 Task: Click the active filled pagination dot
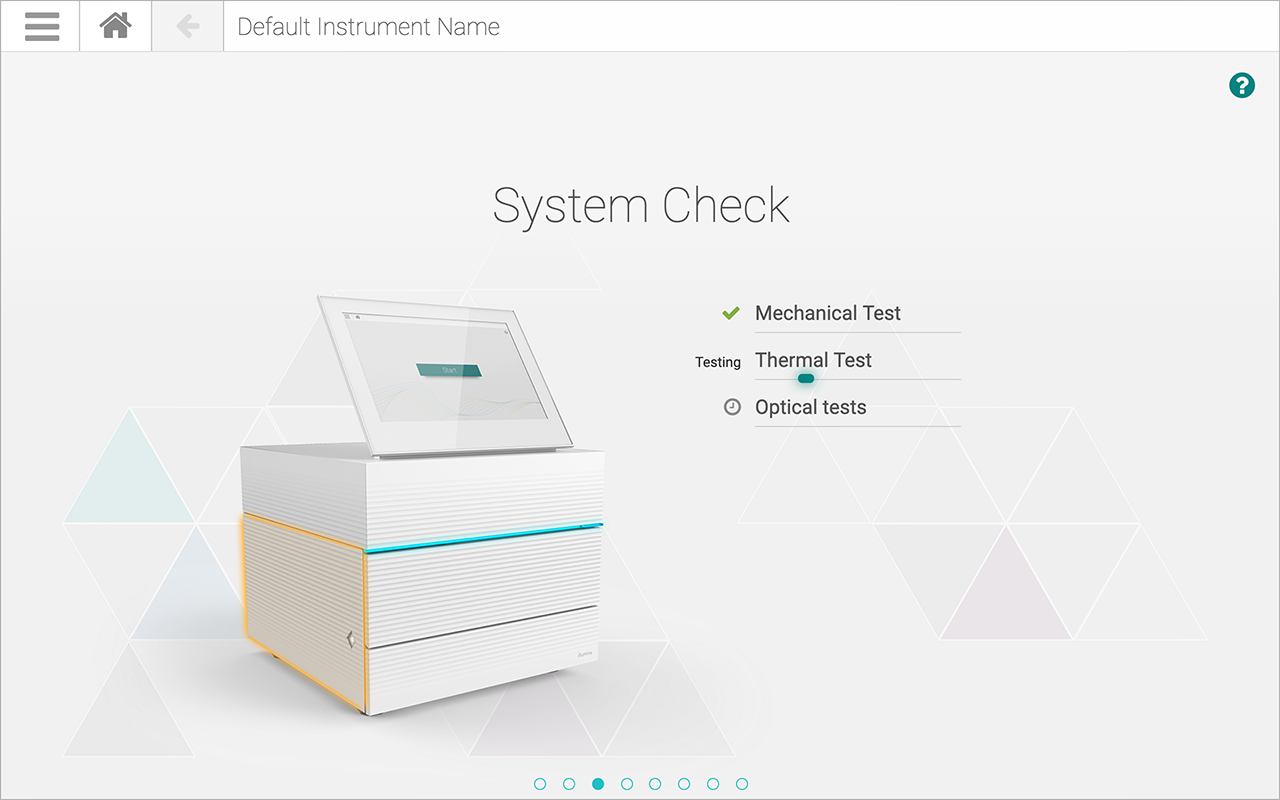click(598, 784)
